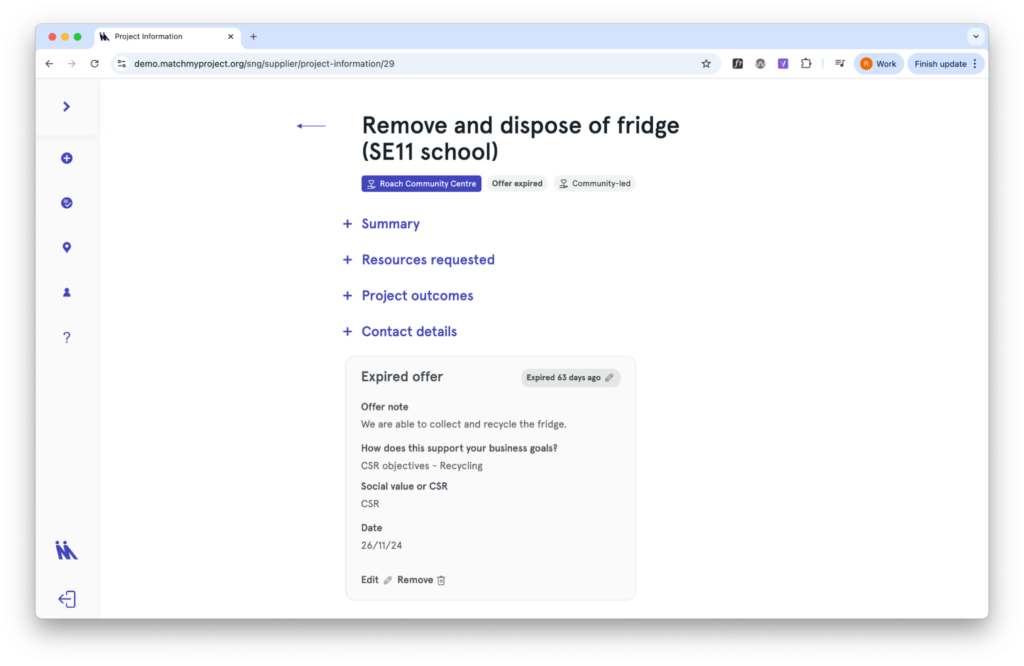Open the globe icon in the sidebar
This screenshot has width=1024, height=666.
click(67, 203)
